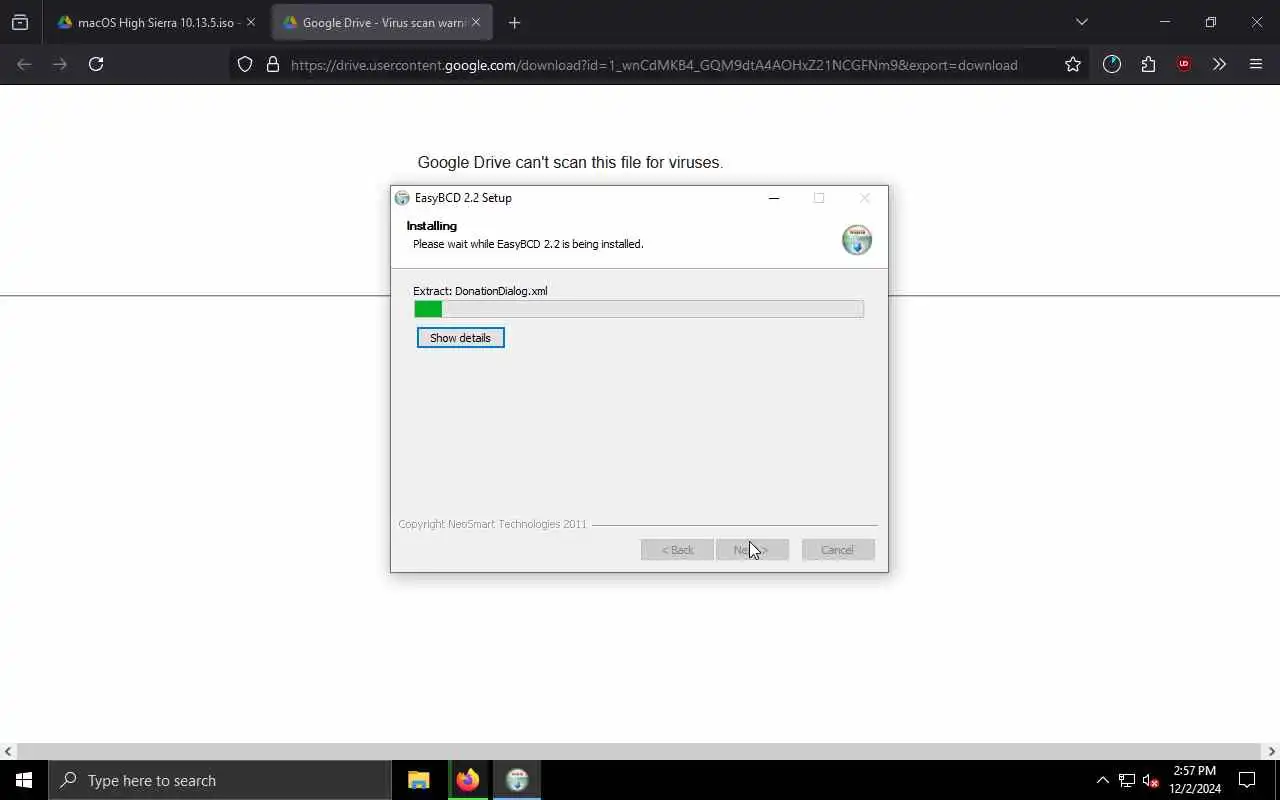Click 'Google Drive can't scan this file' text
The height and width of the screenshot is (800, 1280).
(570, 162)
